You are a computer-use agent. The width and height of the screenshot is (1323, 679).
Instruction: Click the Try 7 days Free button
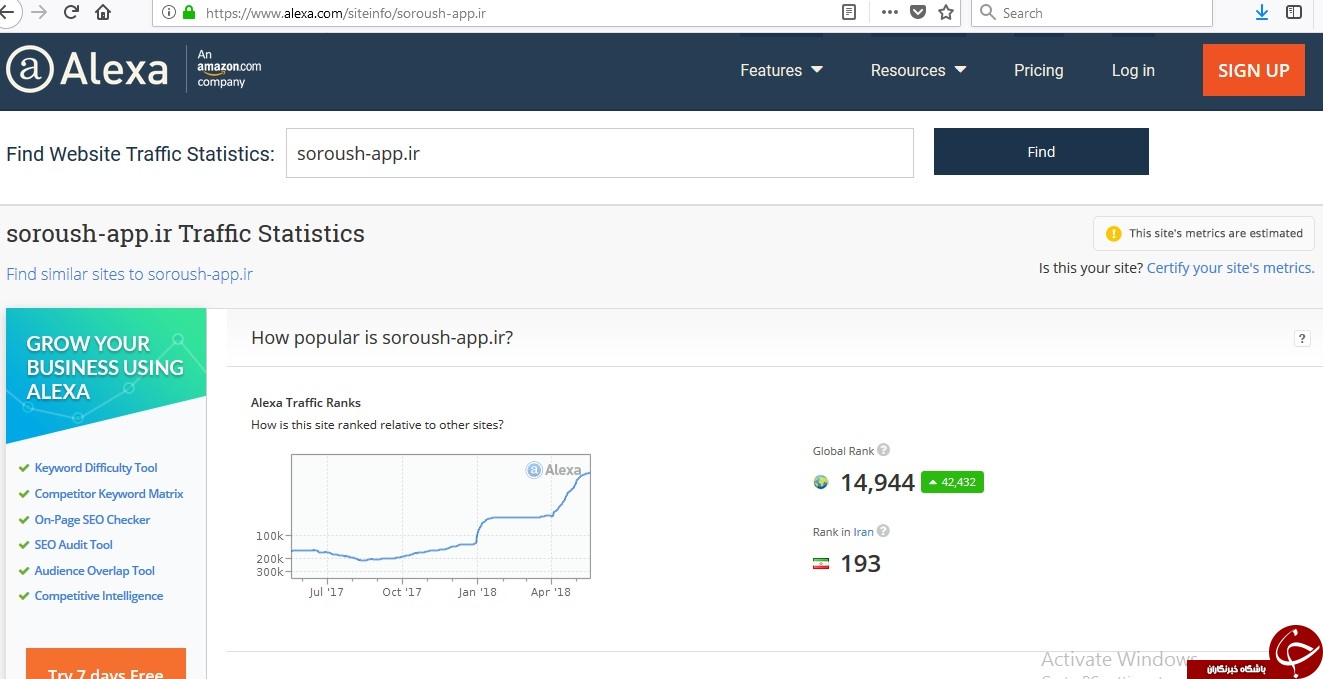(106, 665)
